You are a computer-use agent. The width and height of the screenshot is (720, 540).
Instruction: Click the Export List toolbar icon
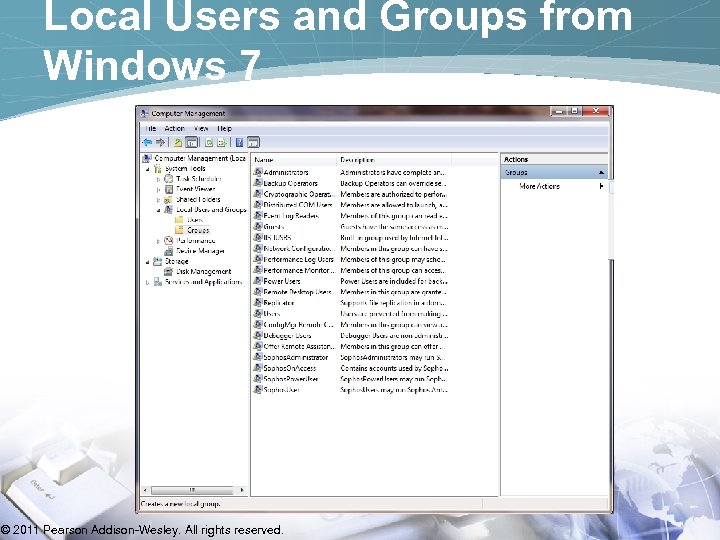tap(222, 142)
